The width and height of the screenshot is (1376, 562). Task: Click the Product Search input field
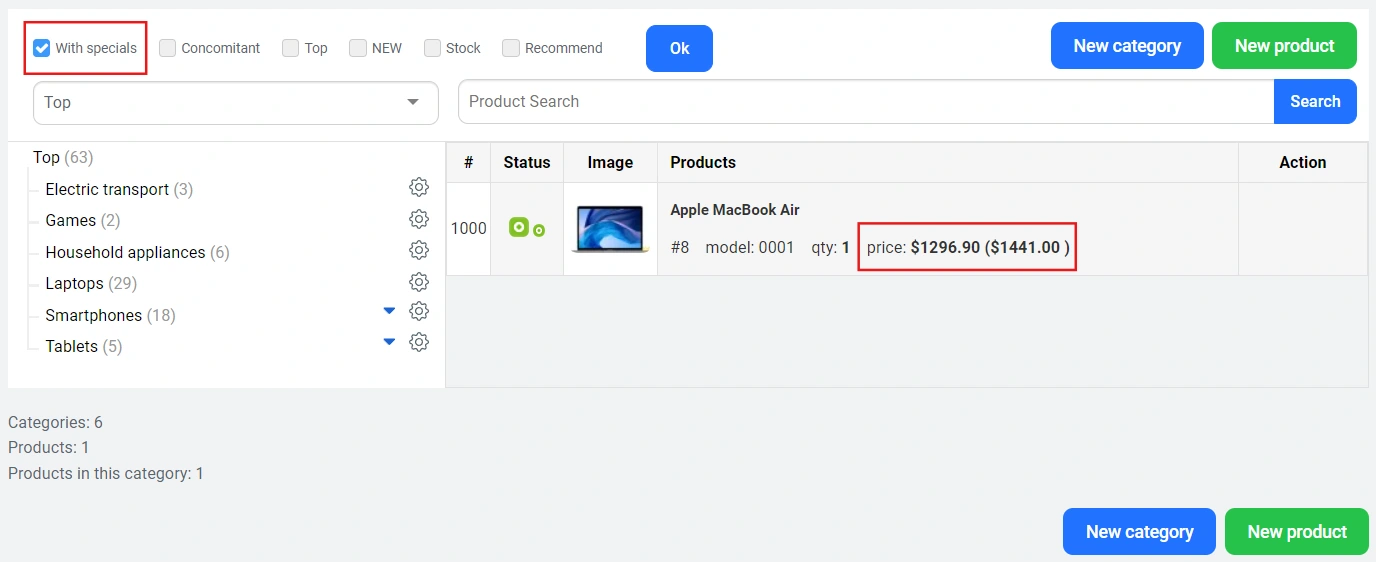[x=865, y=102]
